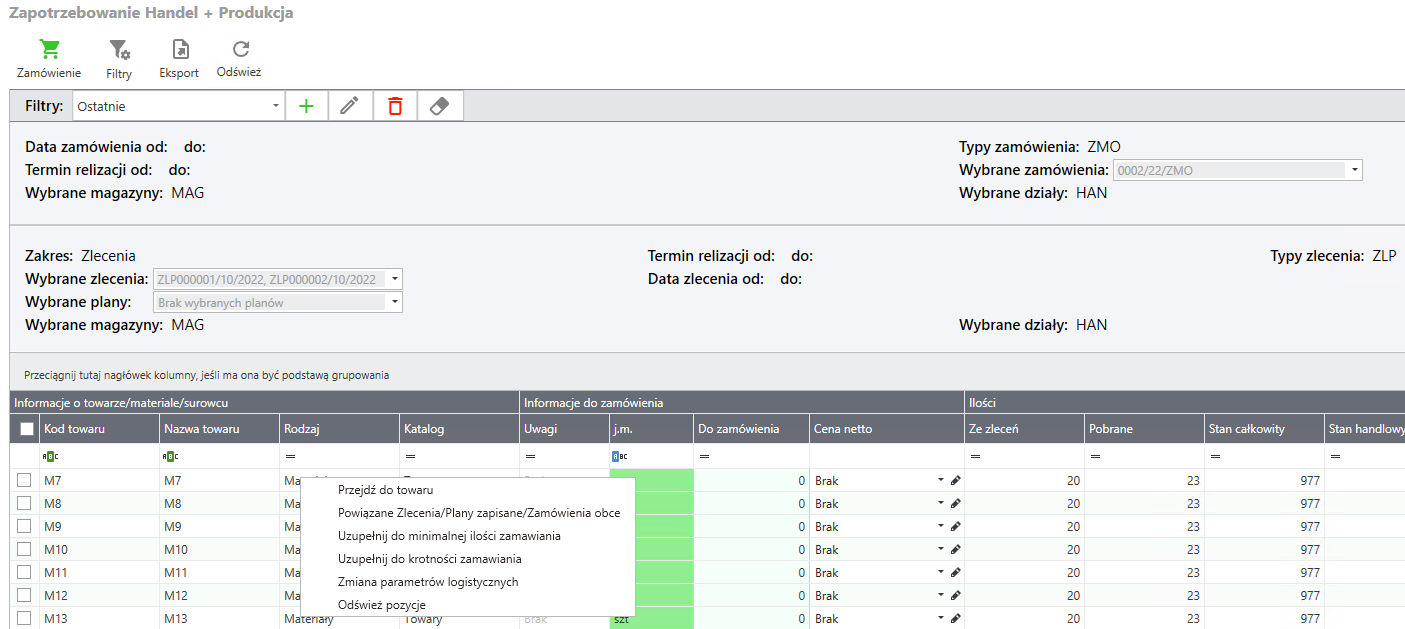Select all rows via header checkbox
1405x629 pixels.
26,429
